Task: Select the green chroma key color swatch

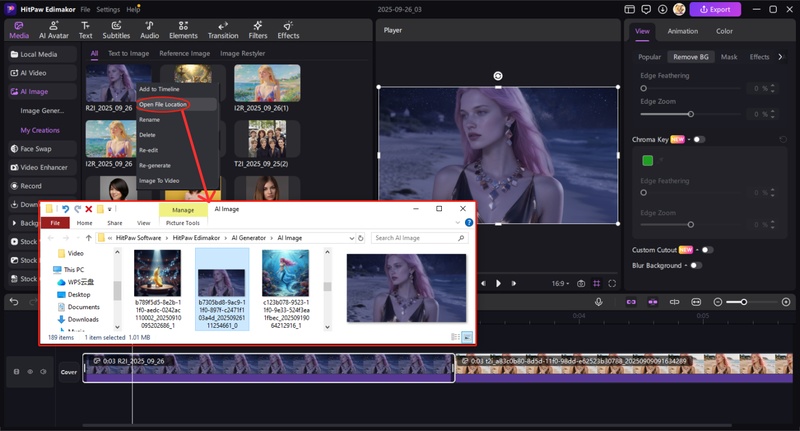Action: [x=648, y=160]
